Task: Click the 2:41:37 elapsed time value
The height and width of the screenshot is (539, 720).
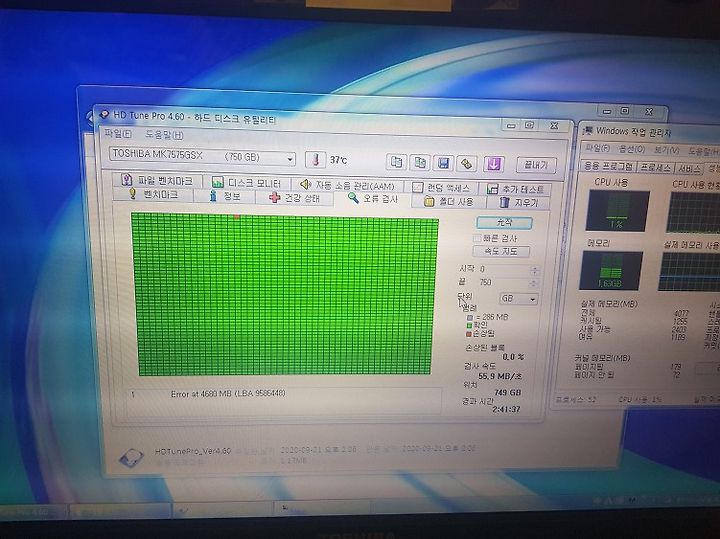Action: (506, 409)
